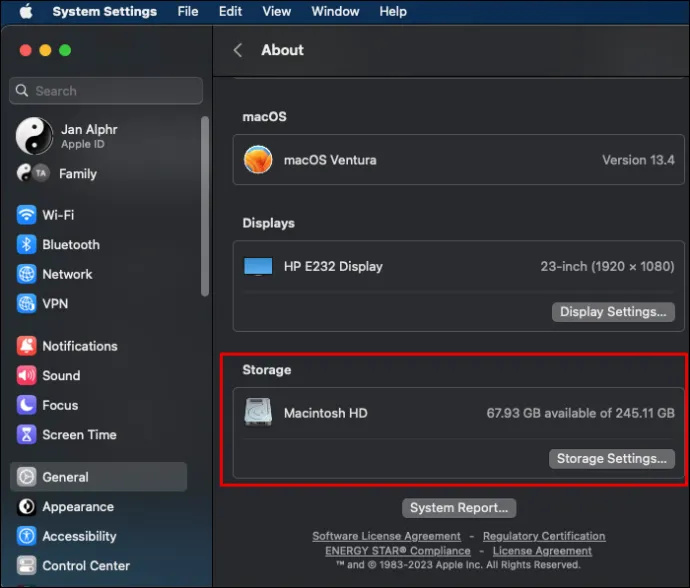Open Bluetooth settings icon

tap(26, 244)
